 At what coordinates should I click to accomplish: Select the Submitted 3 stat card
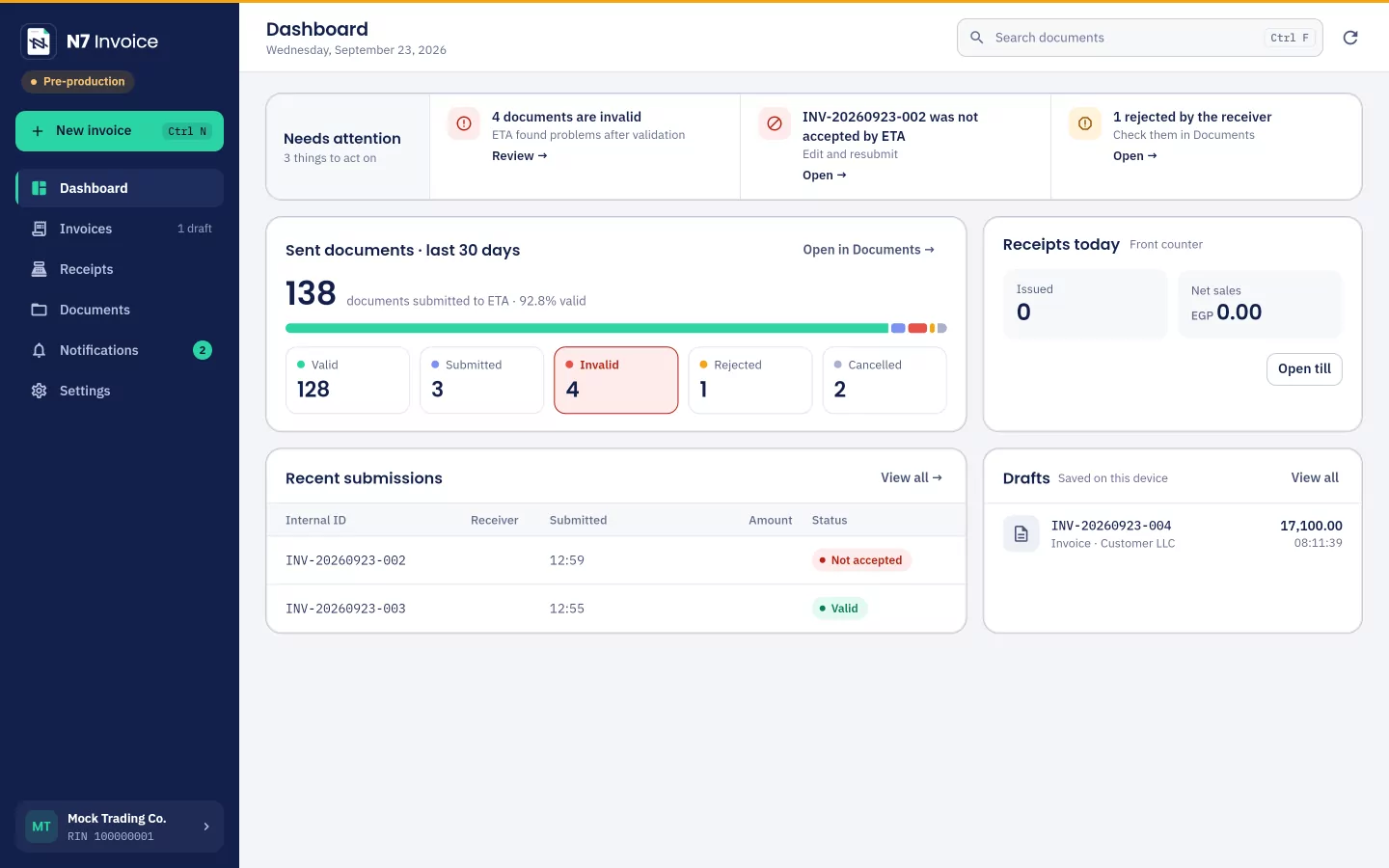(481, 380)
